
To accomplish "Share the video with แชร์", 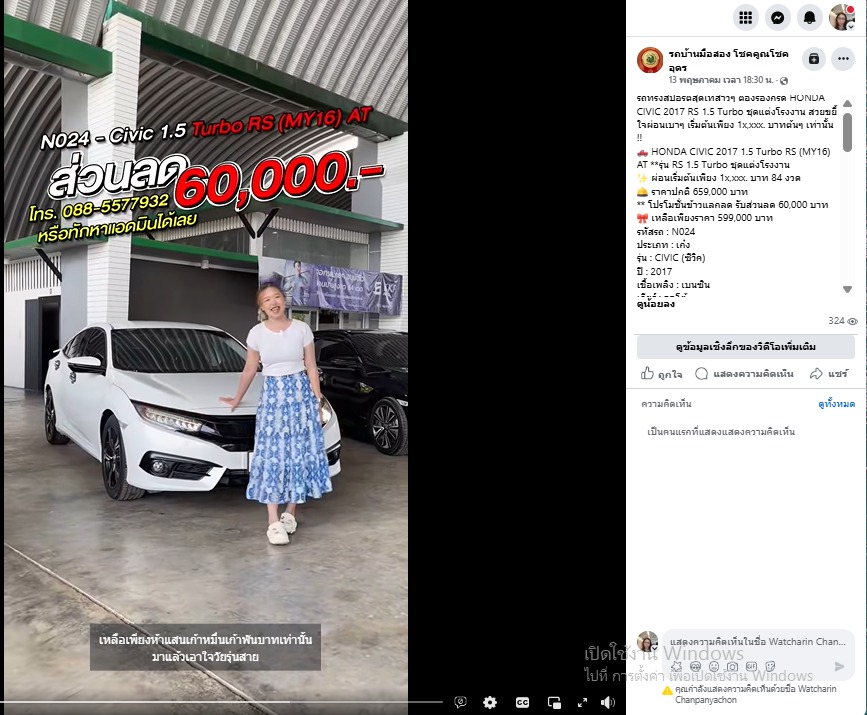I will pos(828,374).
